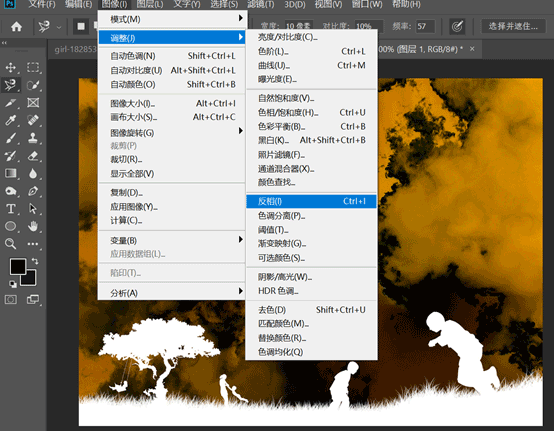Open the 编辑(E) menu
Screen dimensions: 554x431
point(78,4)
